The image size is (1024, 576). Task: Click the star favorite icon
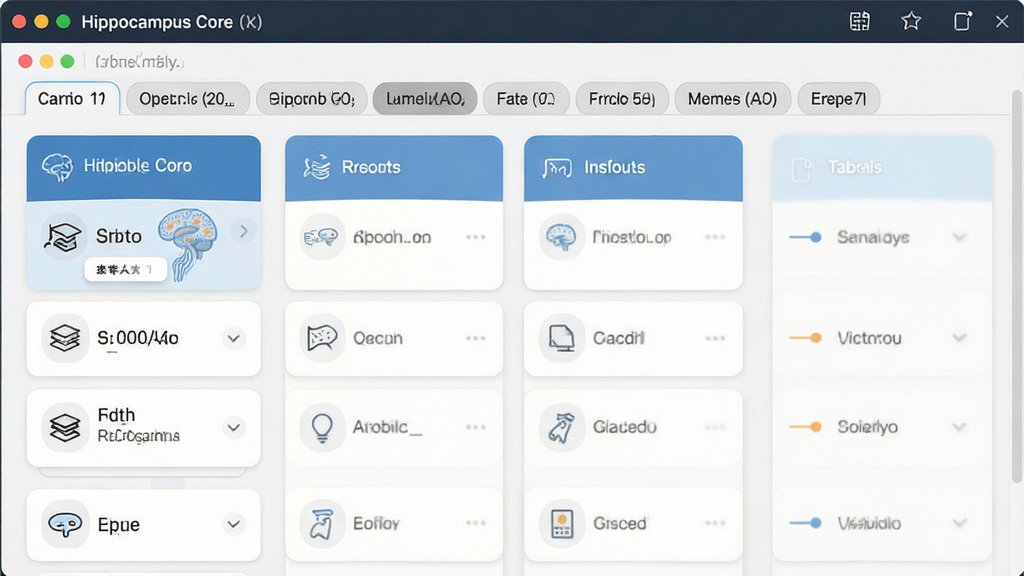click(911, 22)
